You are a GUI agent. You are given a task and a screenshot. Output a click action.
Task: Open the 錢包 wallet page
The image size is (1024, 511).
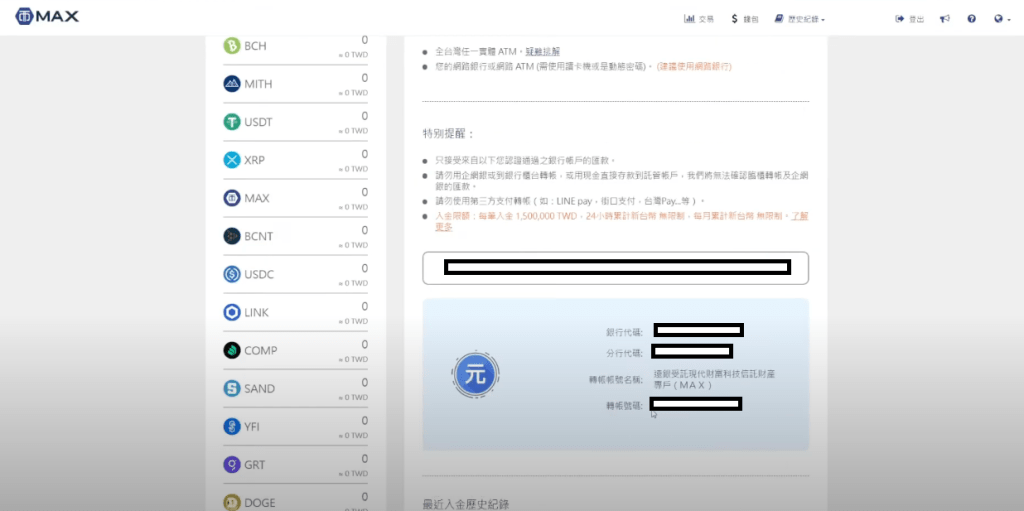click(x=744, y=19)
